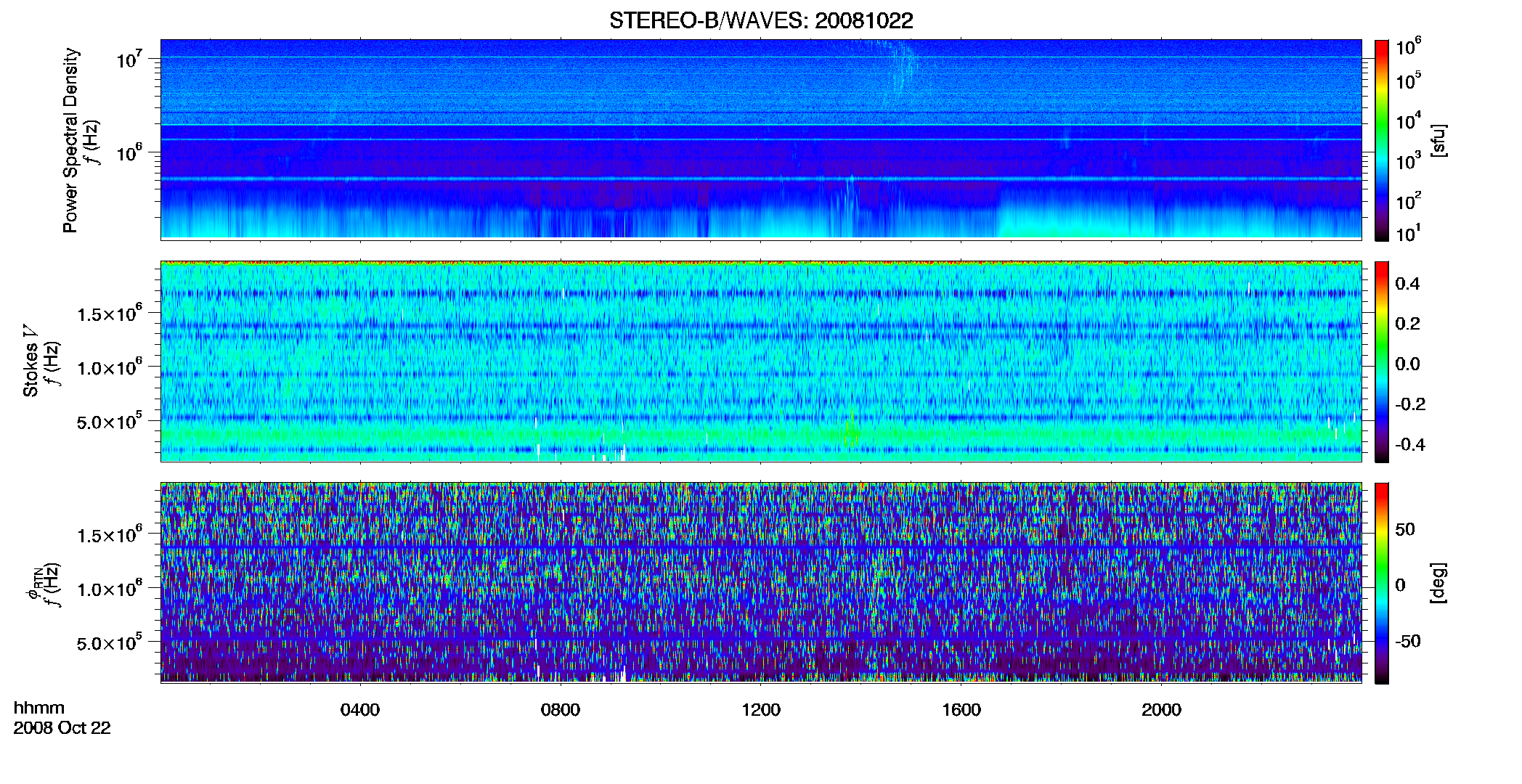Image resolution: width=1522 pixels, height=784 pixels.
Task: Click the Power Spectral Density spectrogram panel
Action: (761, 139)
